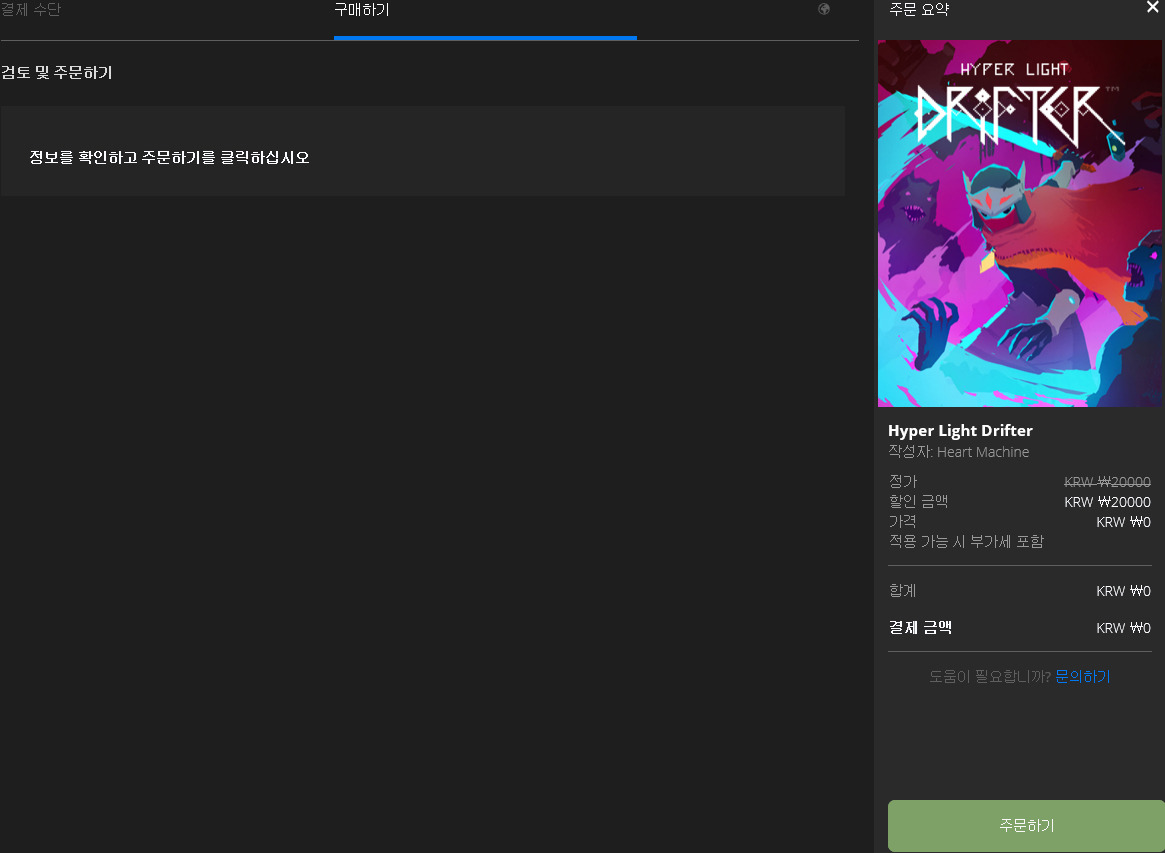The width and height of the screenshot is (1165, 853).
Task: Click the 주문 요약 panel heading
Action: (x=919, y=10)
